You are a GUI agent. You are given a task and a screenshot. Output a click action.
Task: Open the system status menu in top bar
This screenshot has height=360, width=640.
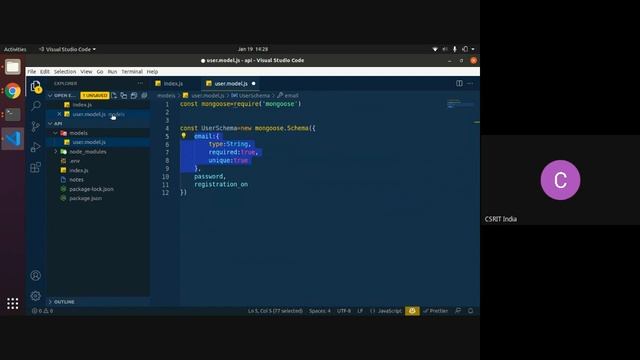click(x=454, y=49)
